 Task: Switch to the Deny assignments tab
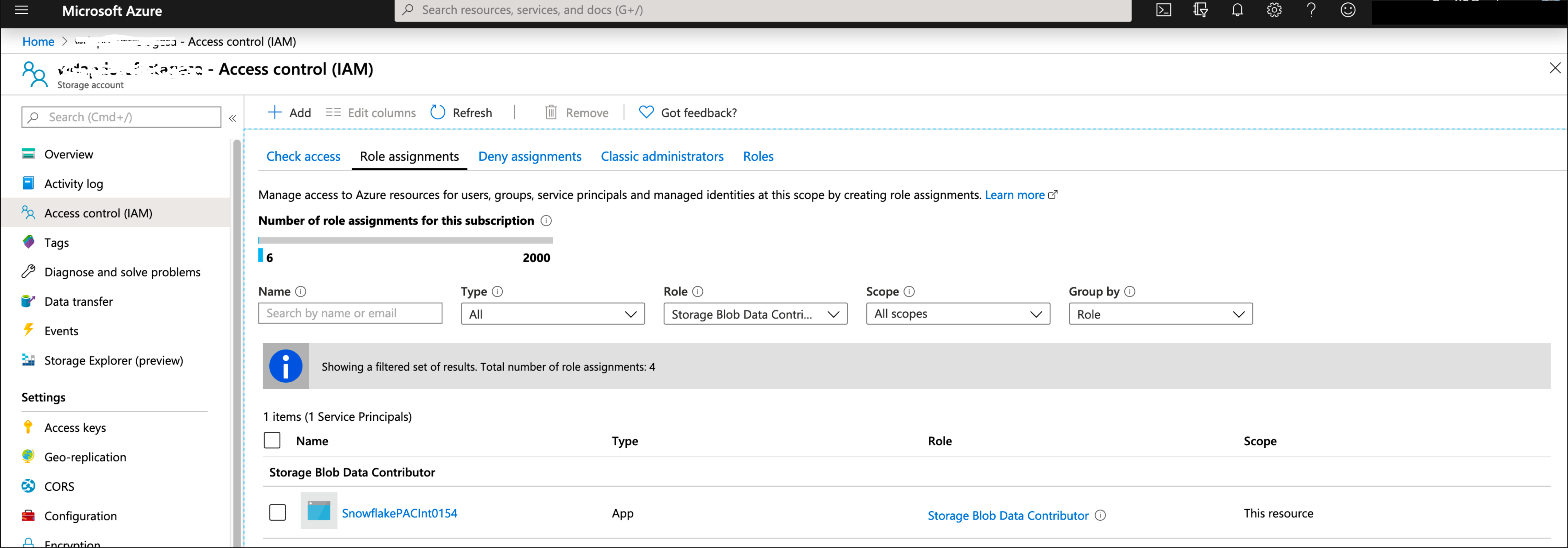pos(529,156)
